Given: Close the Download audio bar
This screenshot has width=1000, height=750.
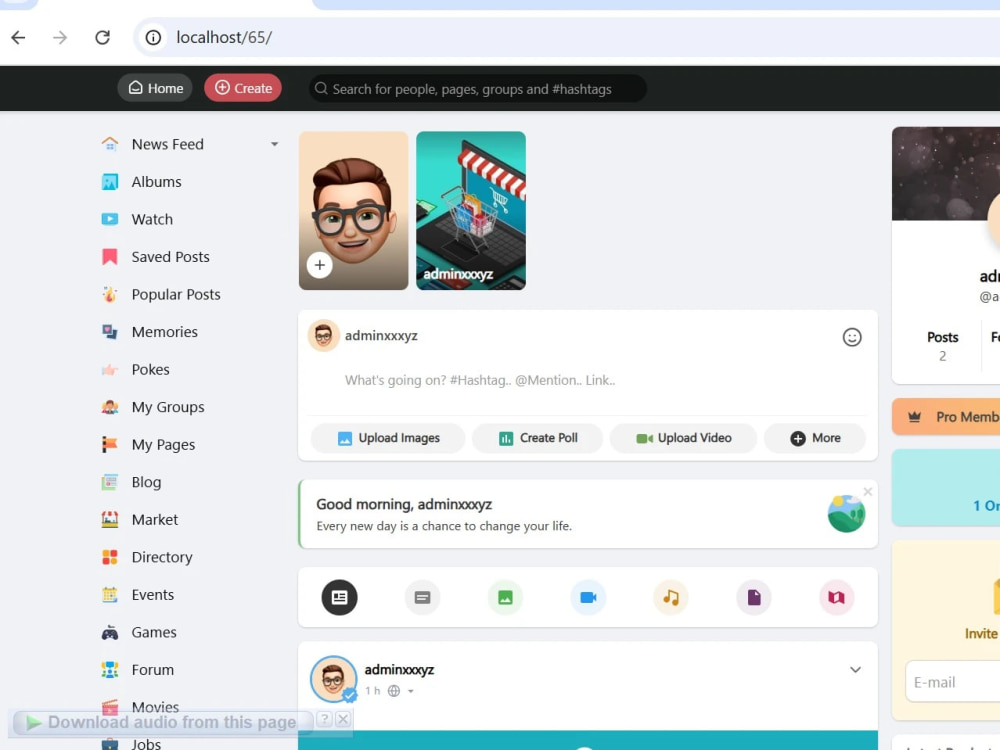Looking at the screenshot, I should 343,719.
